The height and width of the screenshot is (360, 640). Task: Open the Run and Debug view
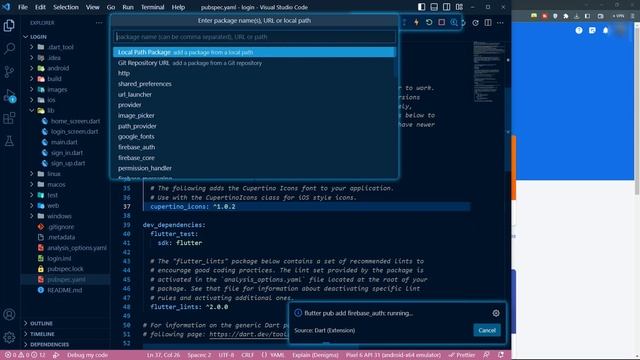[x=9, y=96]
